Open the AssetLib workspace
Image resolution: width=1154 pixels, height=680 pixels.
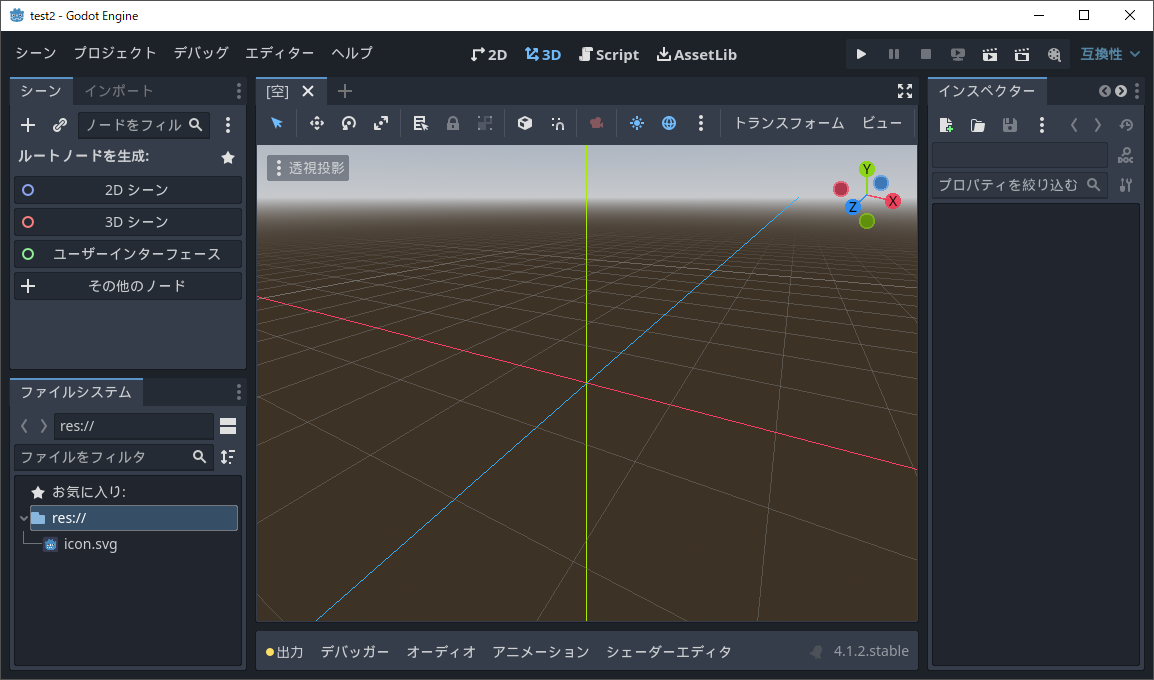[696, 54]
